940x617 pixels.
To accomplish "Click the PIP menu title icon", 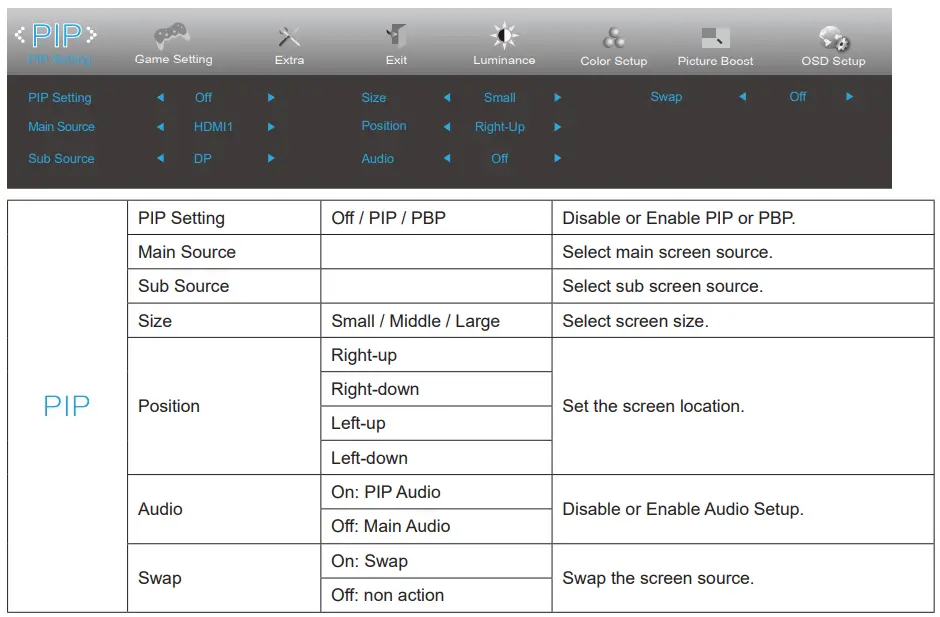I will click(56, 36).
